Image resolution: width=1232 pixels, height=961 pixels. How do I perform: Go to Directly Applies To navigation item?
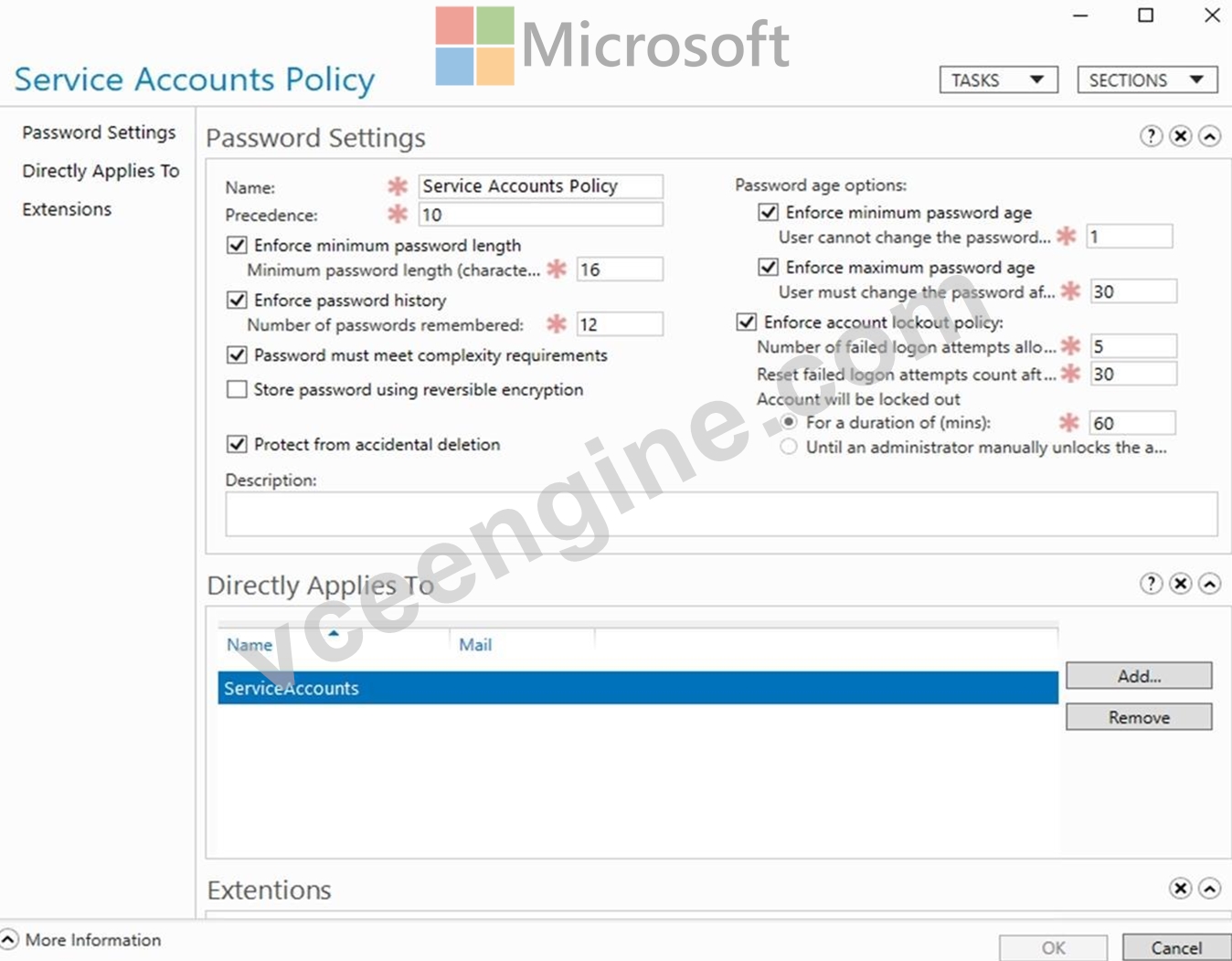coord(101,171)
